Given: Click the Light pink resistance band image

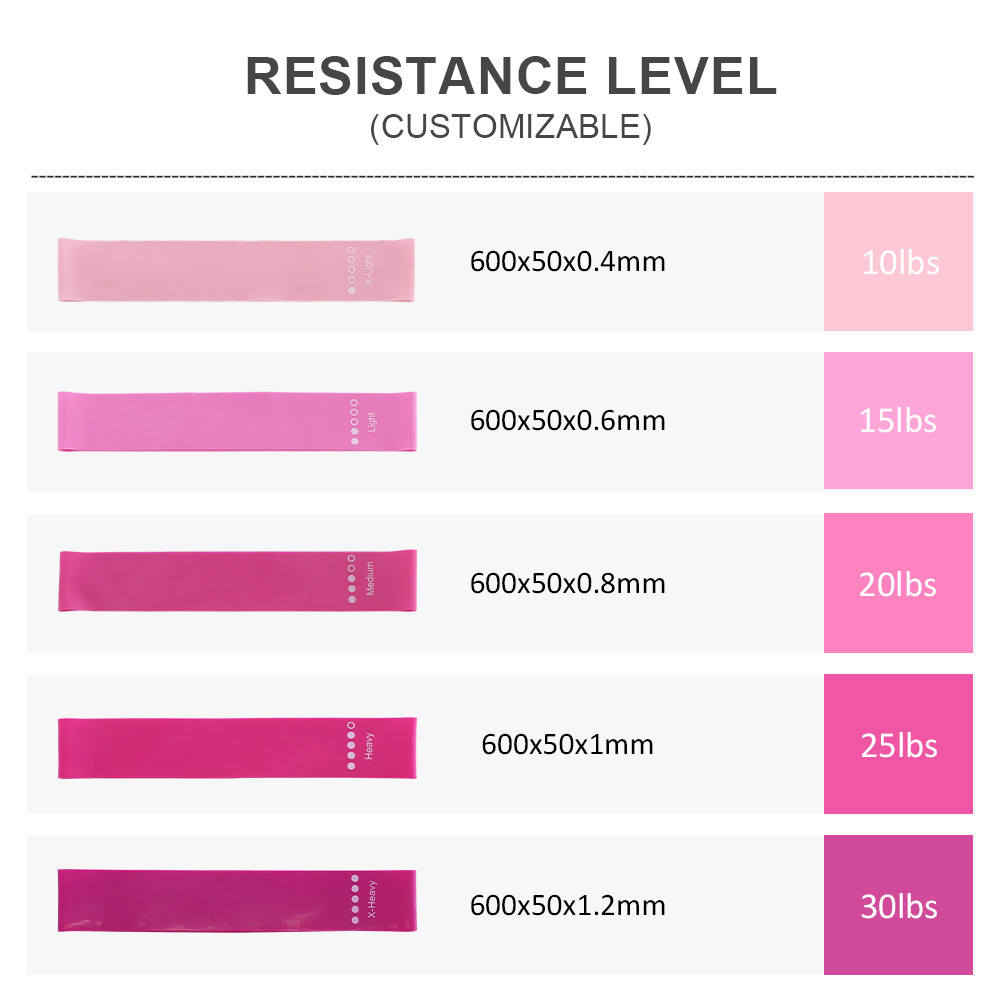Looking at the screenshot, I should pos(237,422).
